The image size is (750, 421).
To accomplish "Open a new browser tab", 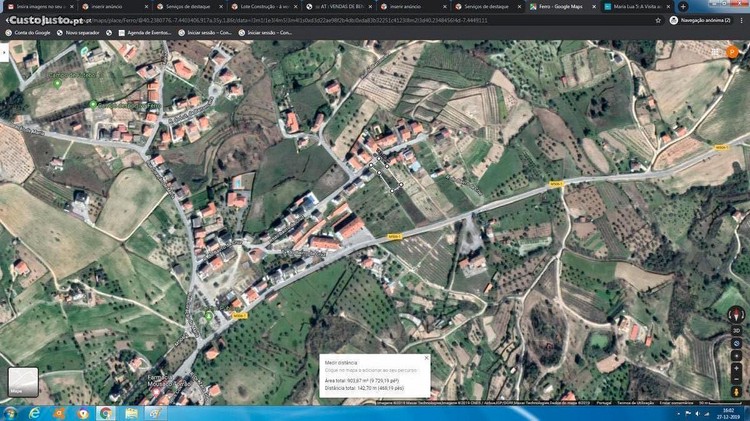I will click(683, 6).
